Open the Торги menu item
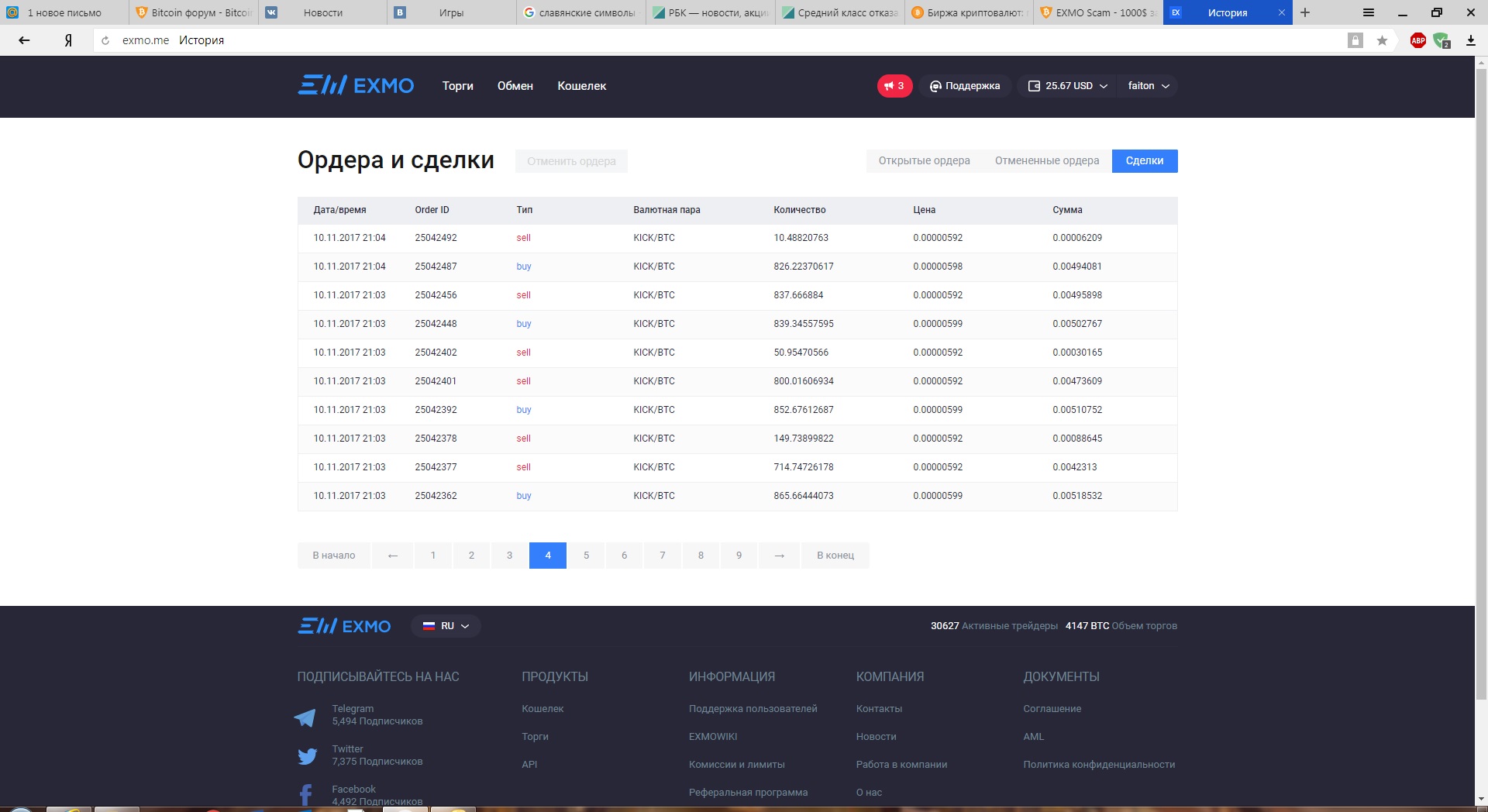1488x812 pixels. click(x=457, y=86)
